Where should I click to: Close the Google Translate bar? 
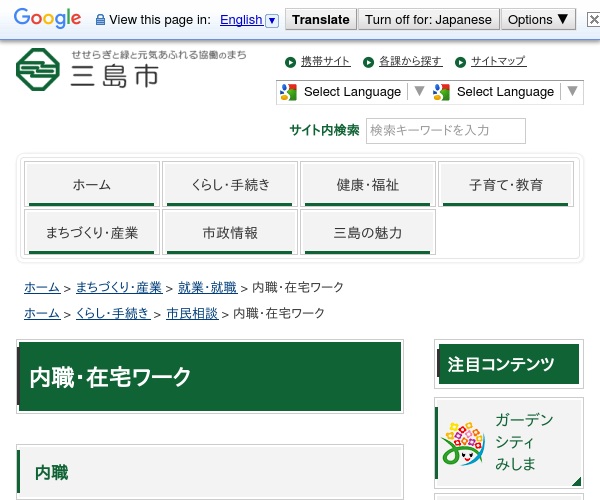tap(593, 20)
